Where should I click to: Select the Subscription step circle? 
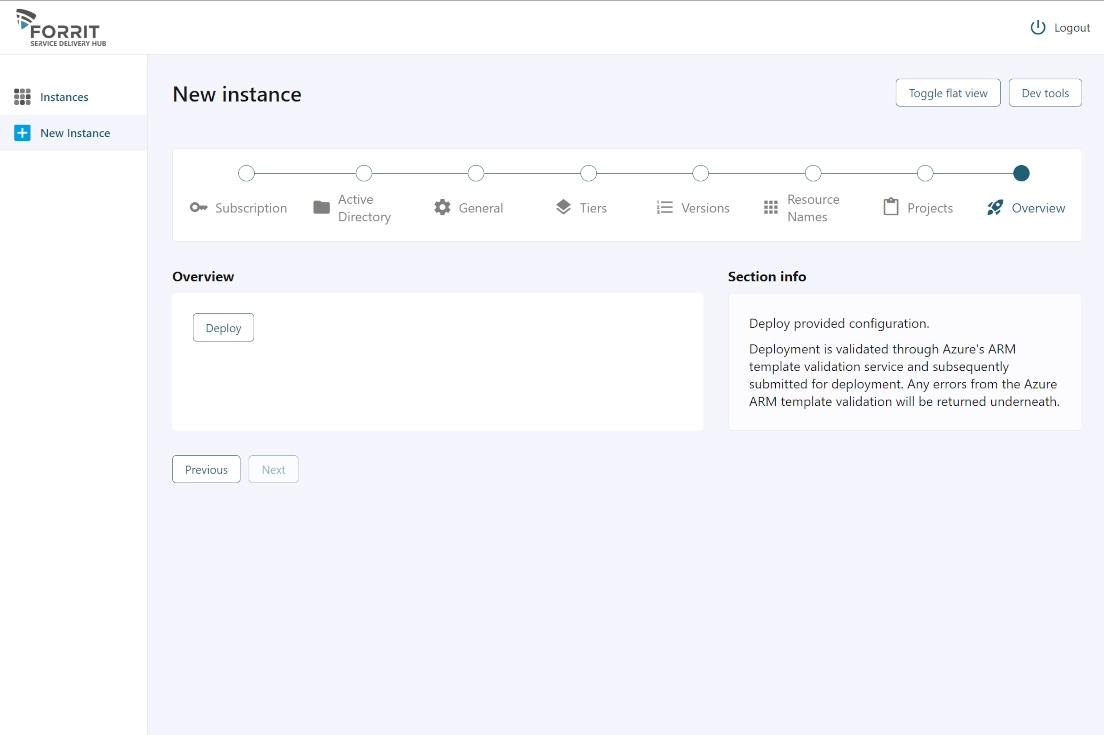click(x=246, y=173)
